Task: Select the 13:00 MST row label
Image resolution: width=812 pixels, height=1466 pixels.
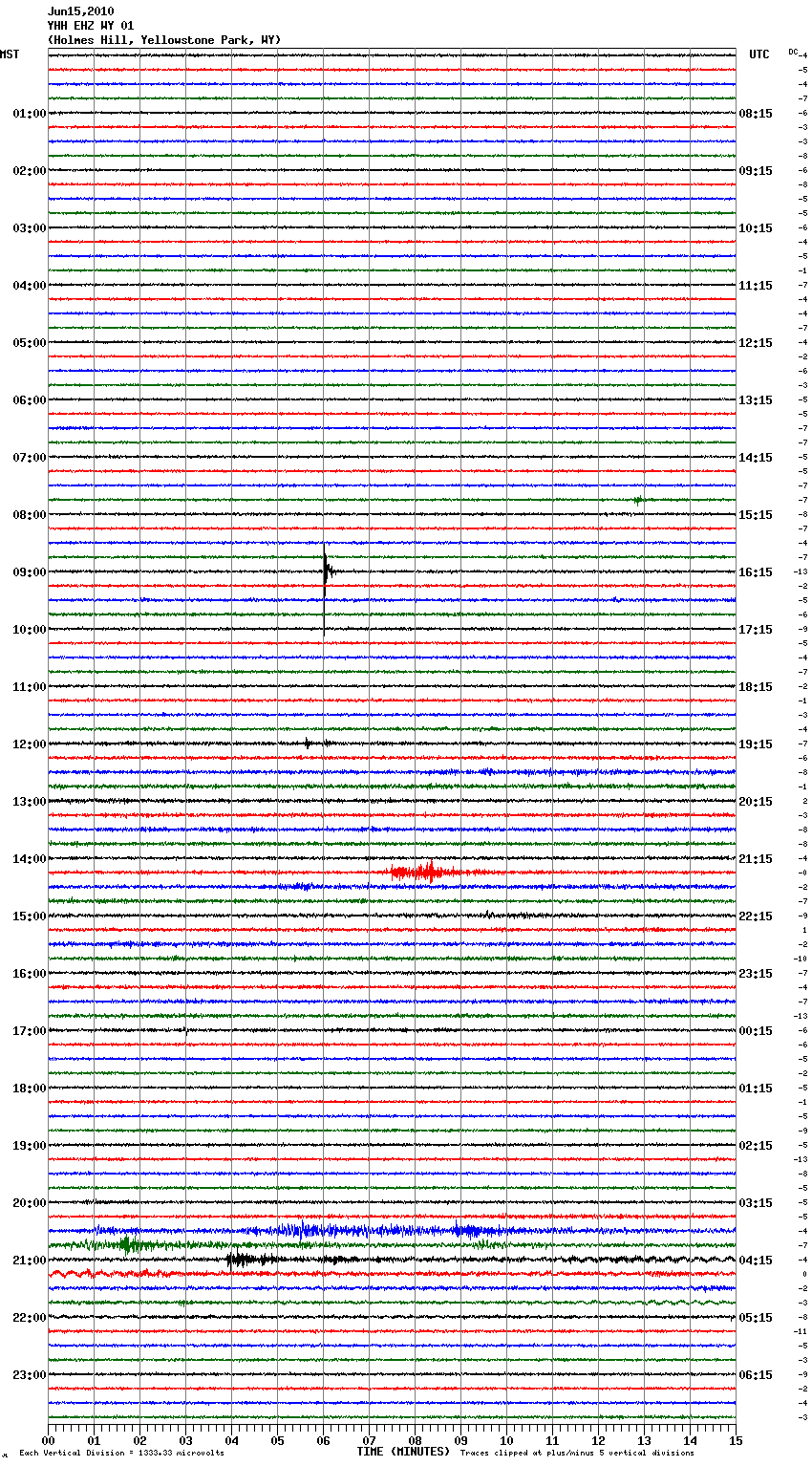Action: (30, 802)
